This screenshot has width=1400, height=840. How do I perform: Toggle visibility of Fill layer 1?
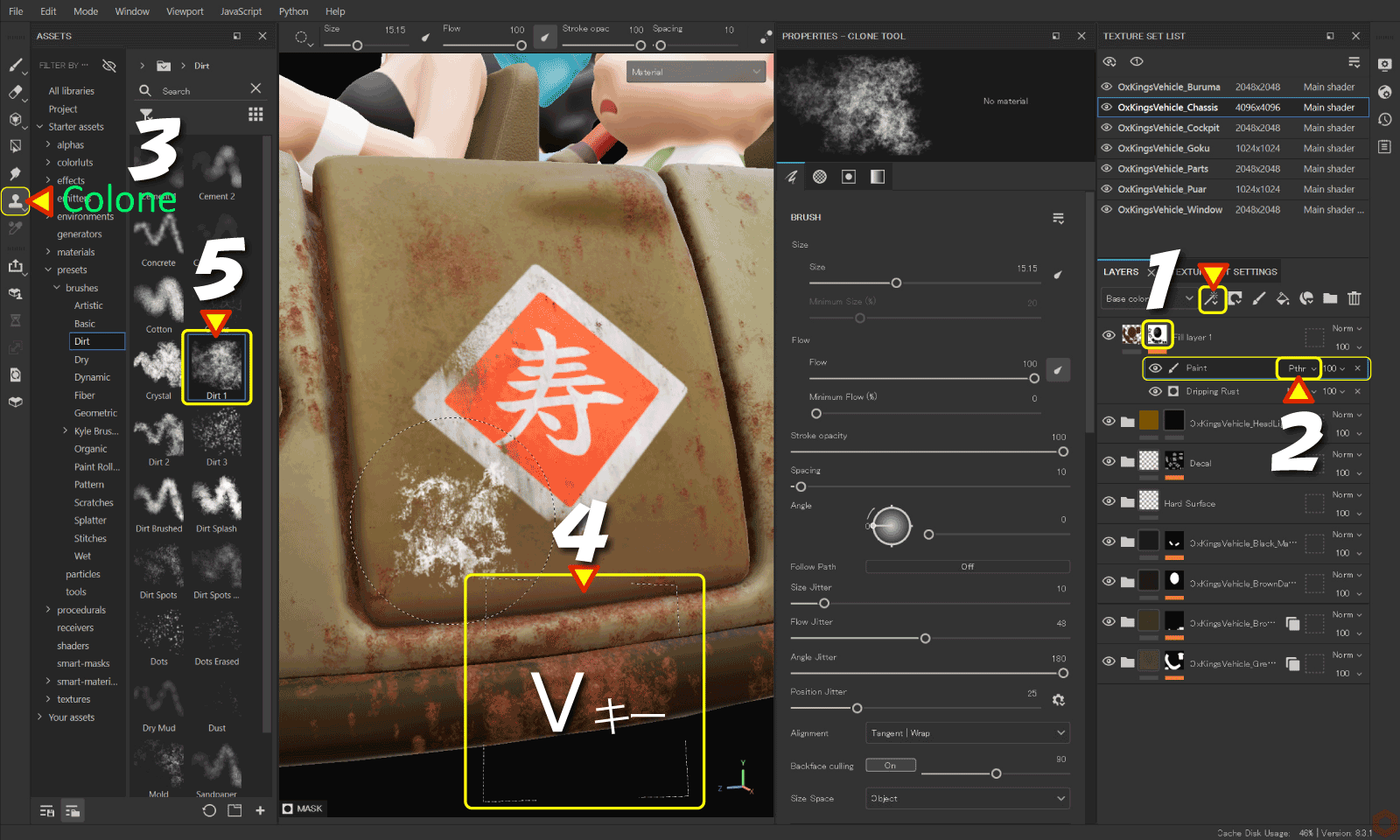(1109, 335)
